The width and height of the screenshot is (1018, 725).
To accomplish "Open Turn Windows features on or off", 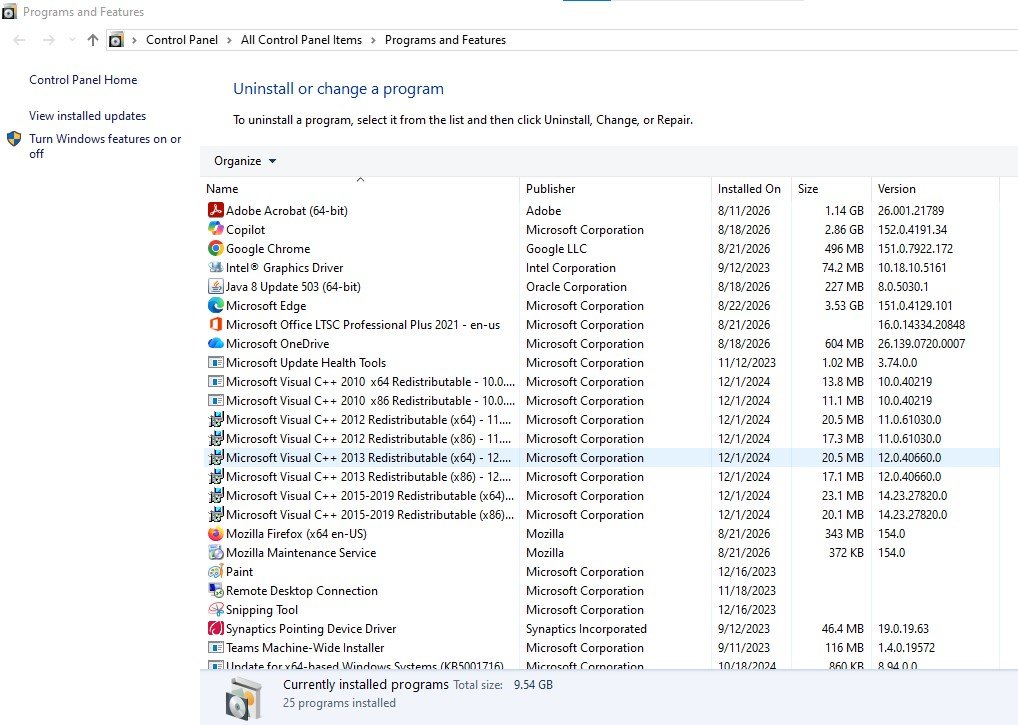I will [x=105, y=146].
